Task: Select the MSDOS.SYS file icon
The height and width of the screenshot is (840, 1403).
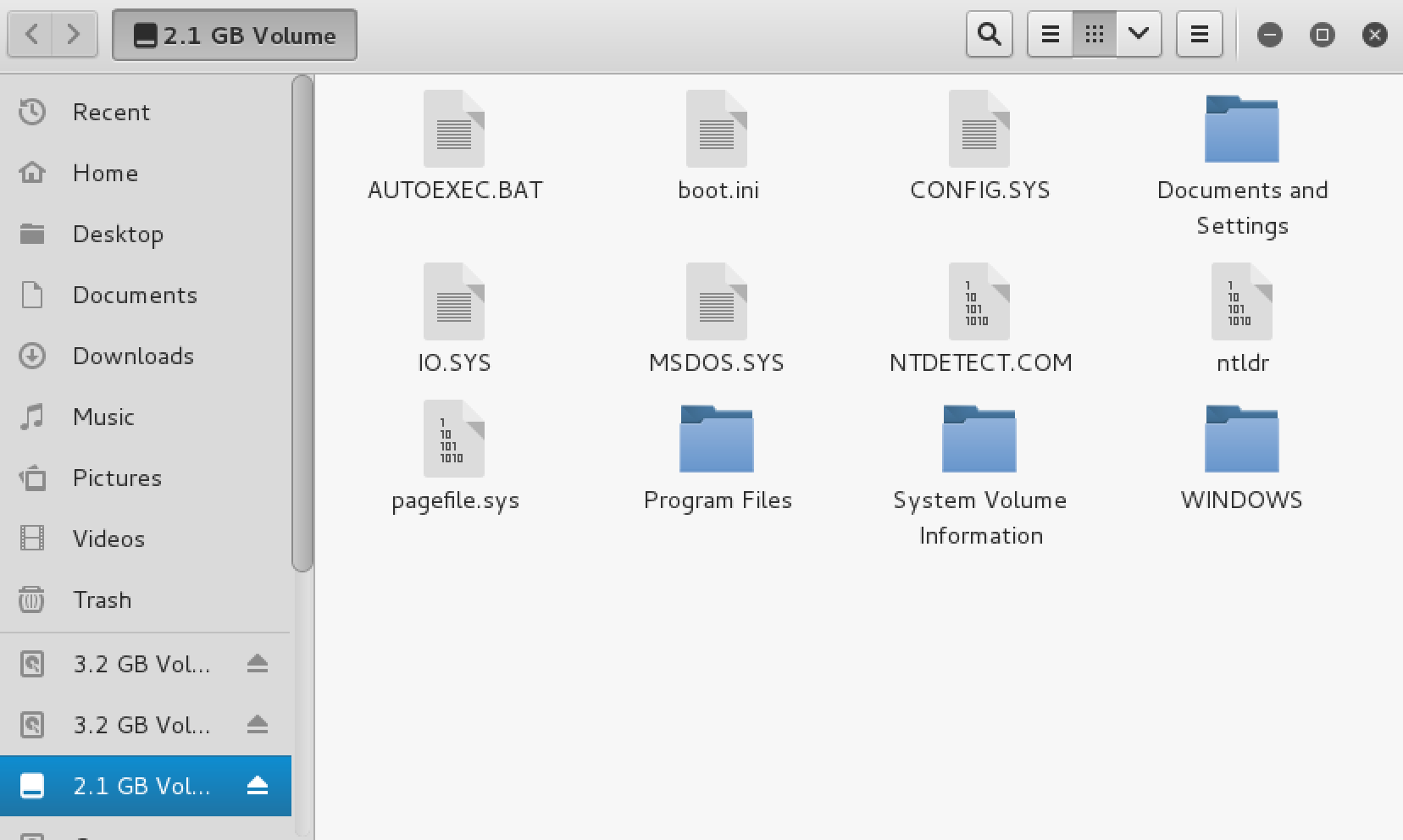Action: [717, 301]
